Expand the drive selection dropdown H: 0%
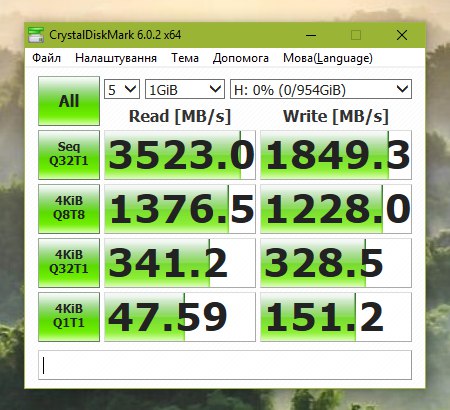This screenshot has width=450, height=410. click(x=321, y=89)
